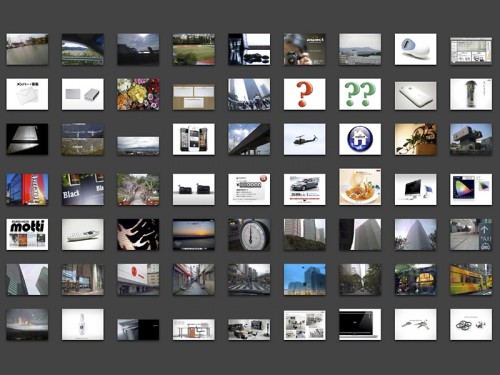Open the color gamut diagram slide
This screenshot has height=375, width=500.
pos(471,189)
